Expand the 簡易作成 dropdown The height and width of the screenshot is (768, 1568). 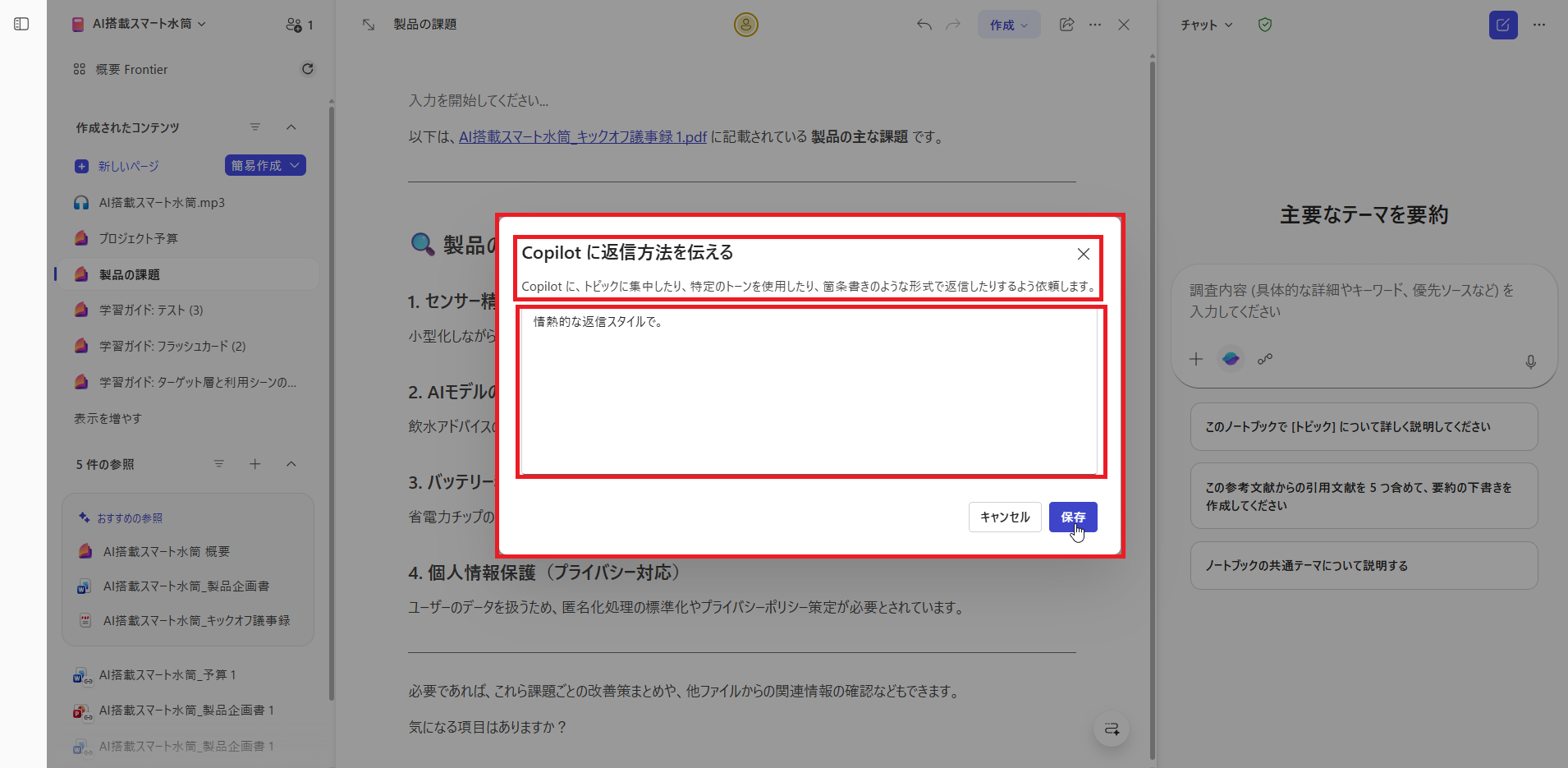[264, 165]
